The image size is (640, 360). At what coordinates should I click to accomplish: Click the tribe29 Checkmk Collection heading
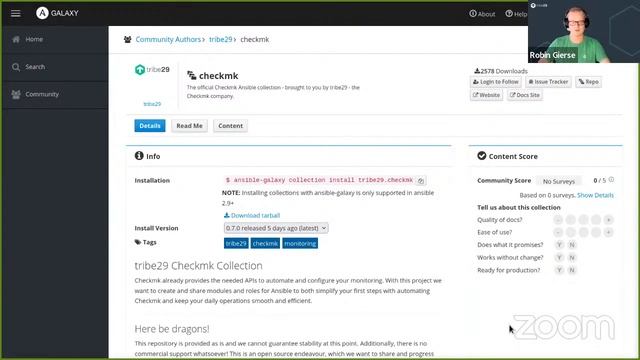coord(198,266)
